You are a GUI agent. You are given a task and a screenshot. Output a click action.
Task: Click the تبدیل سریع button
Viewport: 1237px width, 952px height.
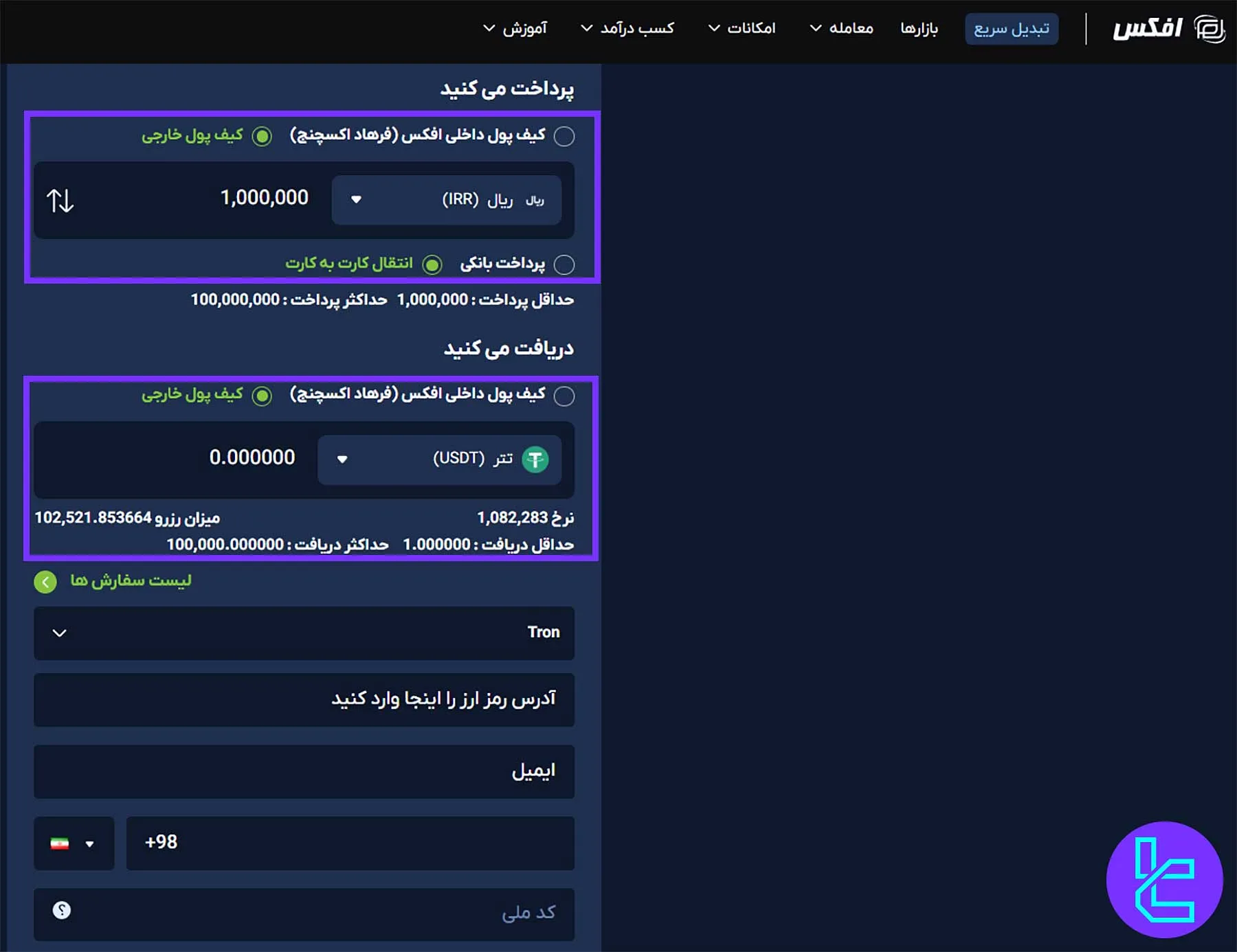tap(1011, 29)
